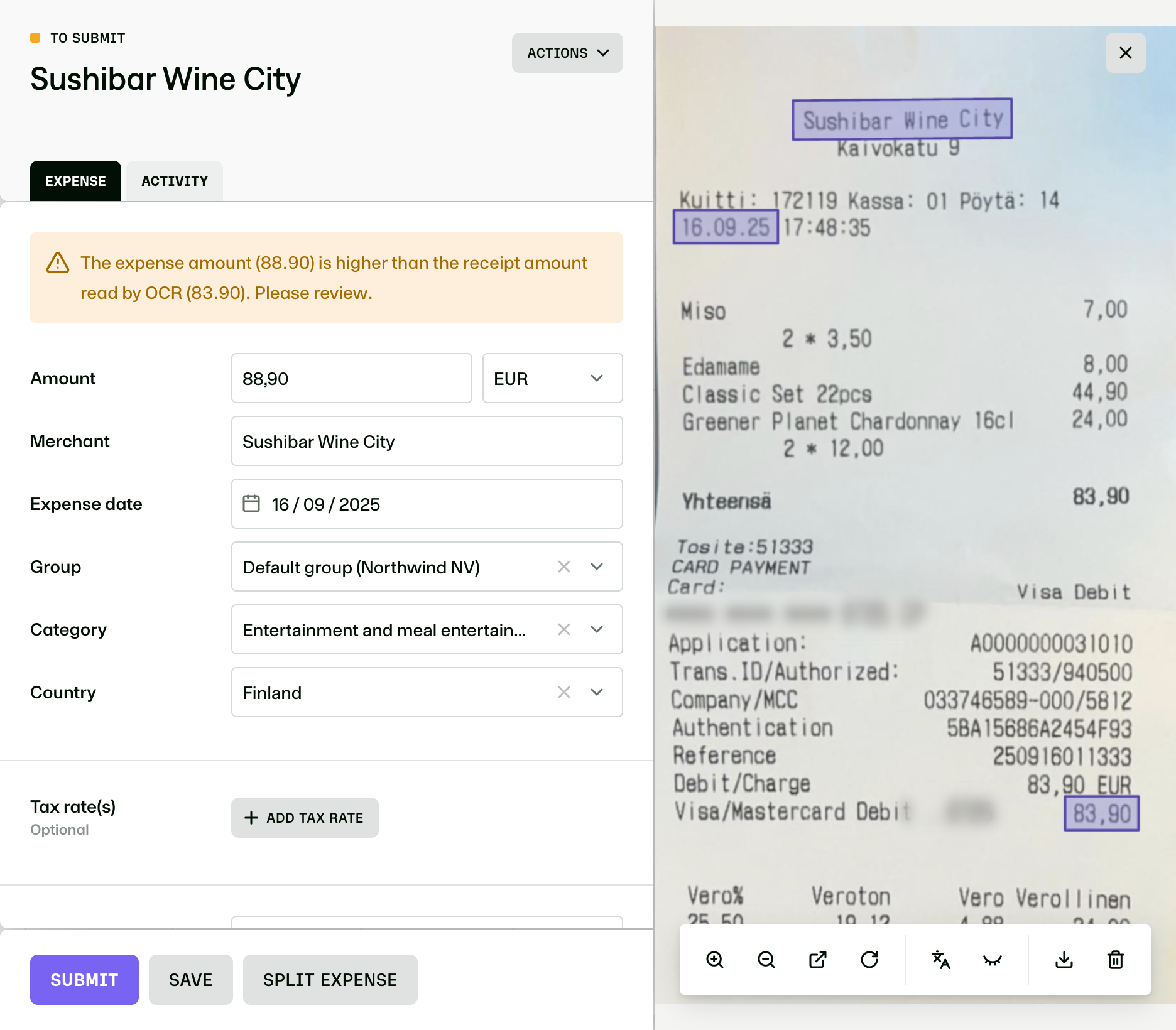
Task: Clear the Group field selection
Action: tap(564, 566)
